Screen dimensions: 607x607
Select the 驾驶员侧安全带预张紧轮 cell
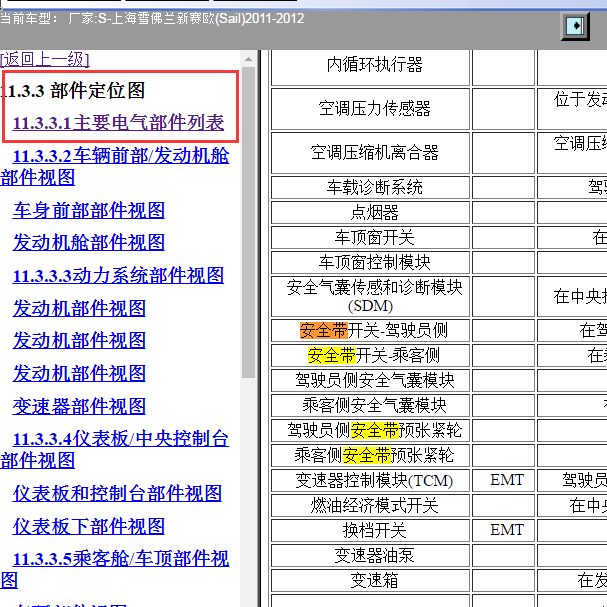click(x=370, y=430)
